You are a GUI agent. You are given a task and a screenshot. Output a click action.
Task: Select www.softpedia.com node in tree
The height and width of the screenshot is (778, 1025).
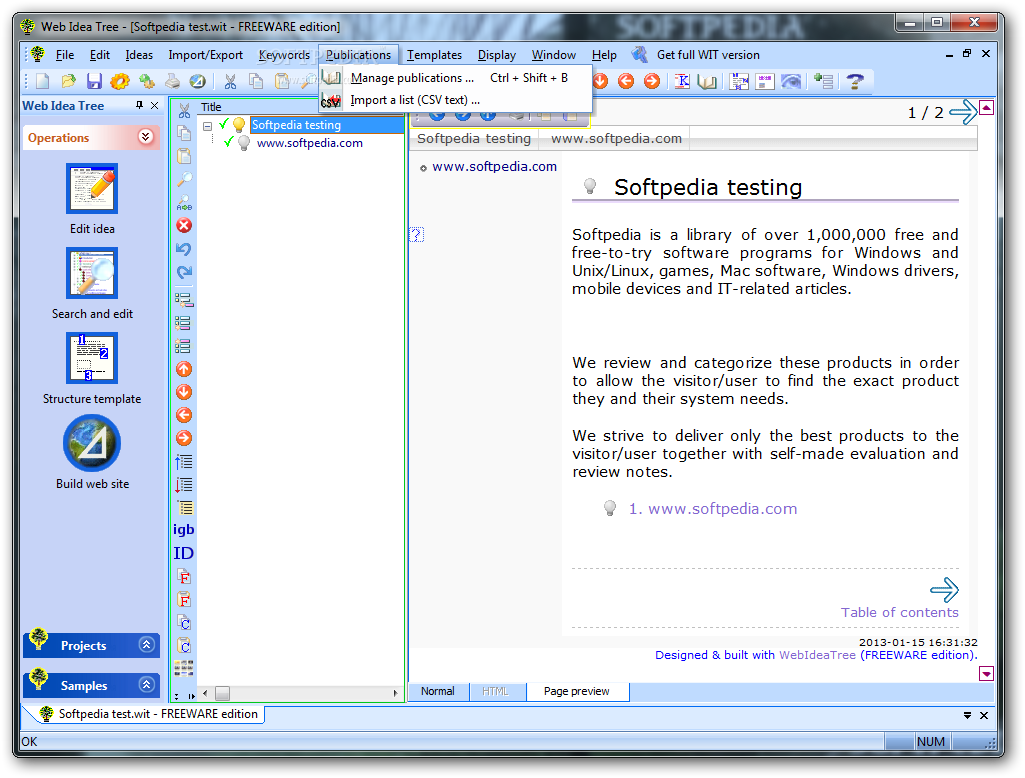tap(310, 143)
